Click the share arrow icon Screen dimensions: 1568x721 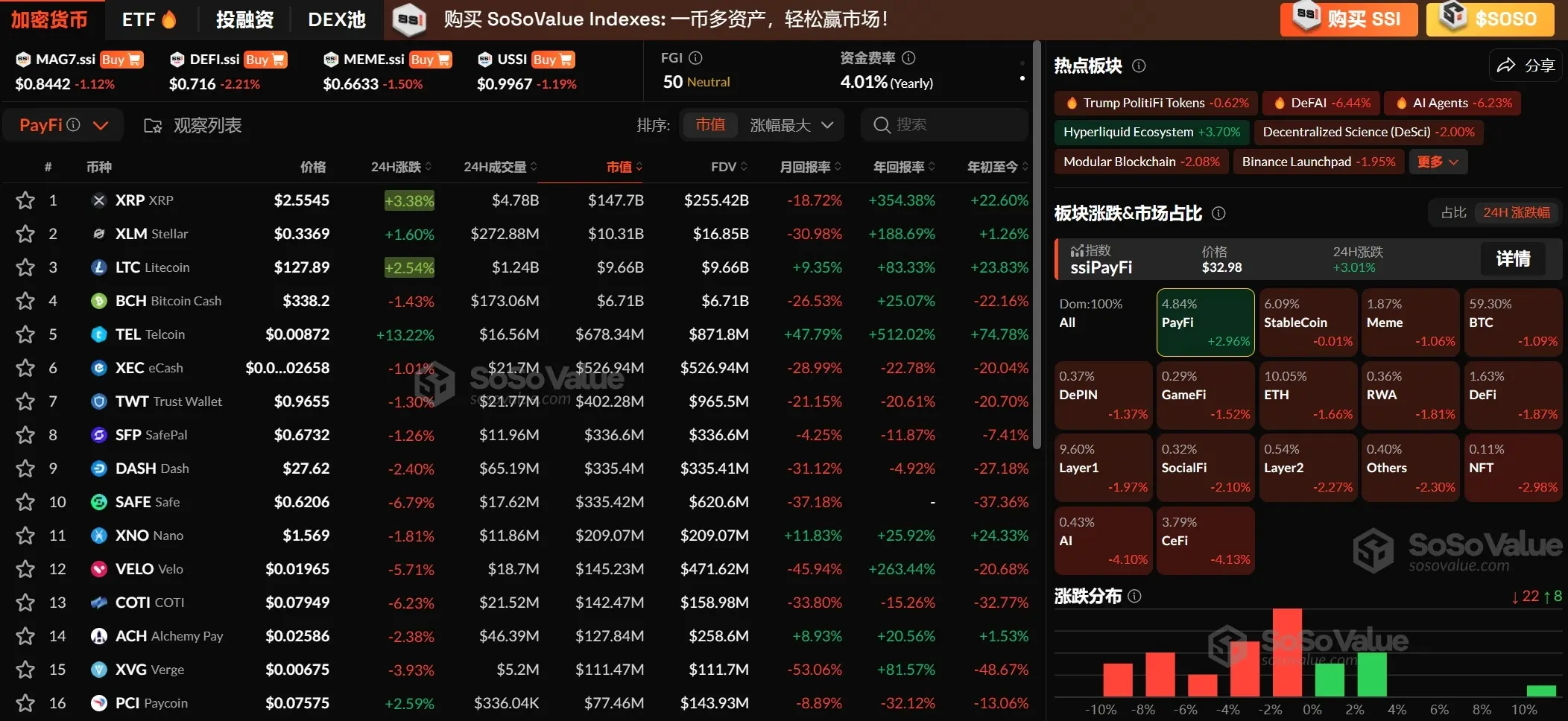1506,66
